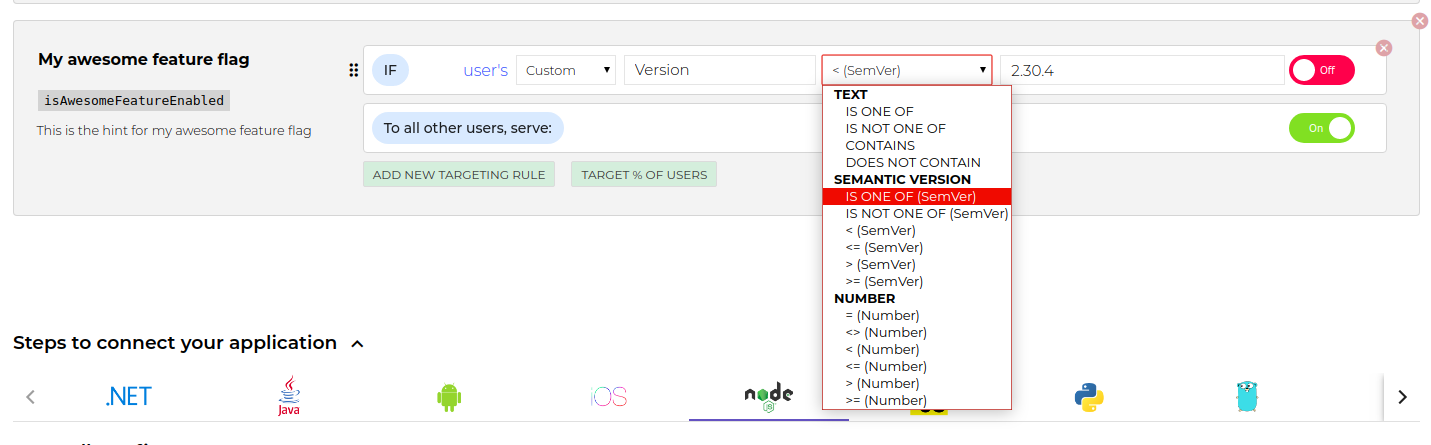The width and height of the screenshot is (1431, 445).
Task: Open the Custom attribute dropdown
Action: pyautogui.click(x=566, y=70)
